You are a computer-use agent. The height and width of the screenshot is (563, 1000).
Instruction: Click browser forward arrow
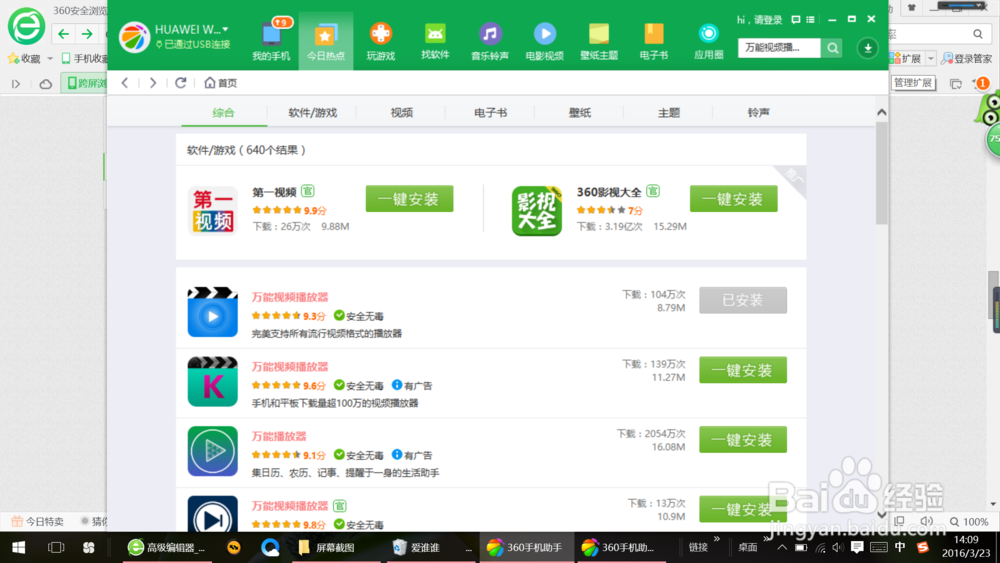pyautogui.click(x=87, y=34)
